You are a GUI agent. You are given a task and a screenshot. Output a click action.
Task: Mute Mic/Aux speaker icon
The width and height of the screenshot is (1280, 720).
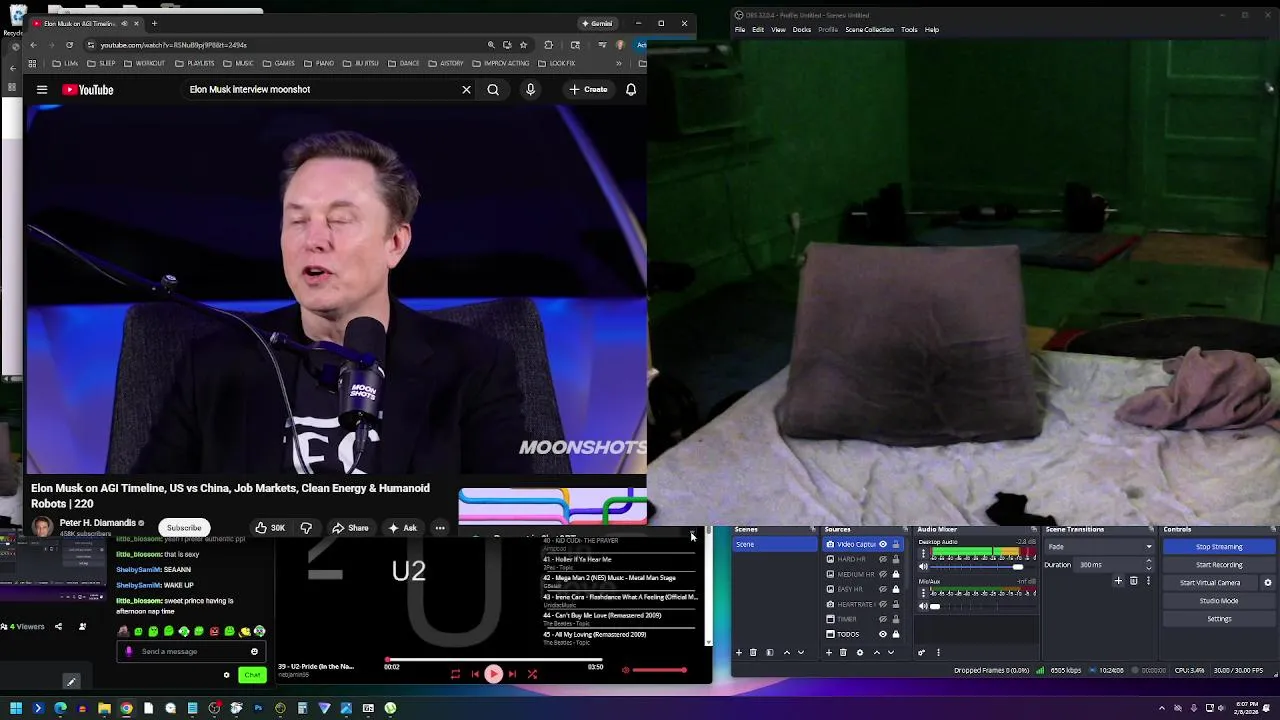tap(923, 606)
